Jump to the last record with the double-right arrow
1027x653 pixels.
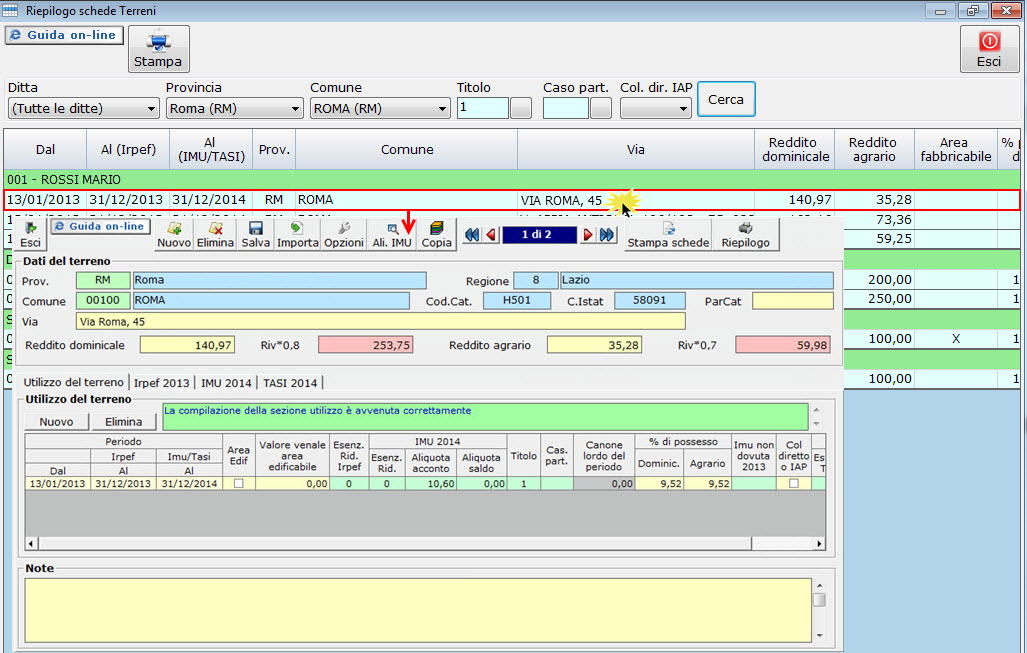click(607, 234)
